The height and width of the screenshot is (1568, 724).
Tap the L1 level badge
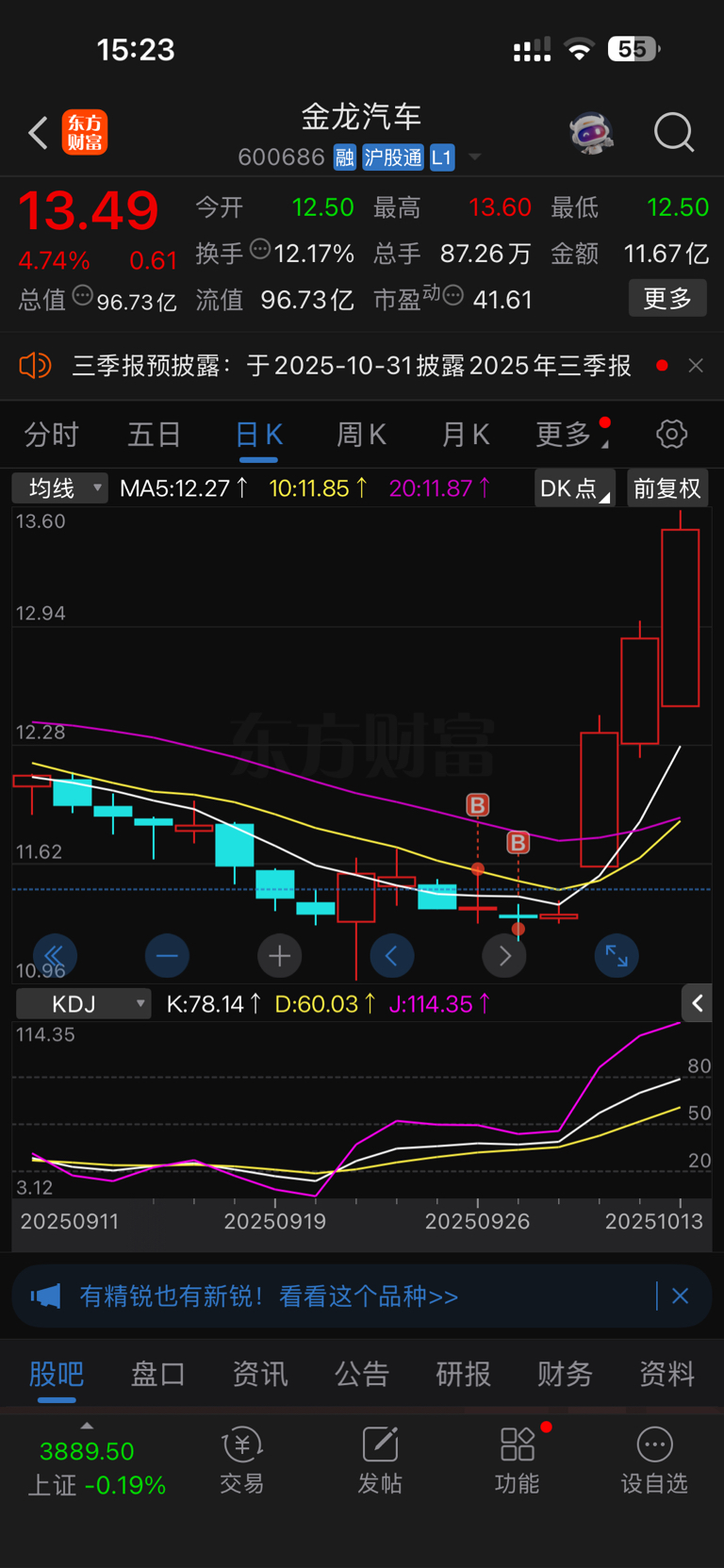tap(442, 157)
